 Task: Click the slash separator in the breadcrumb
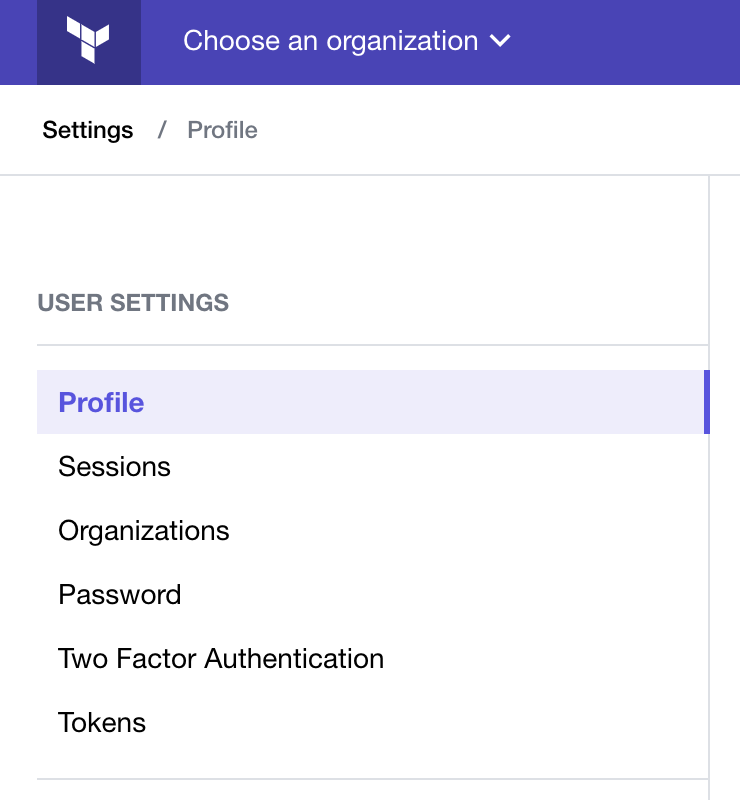point(161,130)
